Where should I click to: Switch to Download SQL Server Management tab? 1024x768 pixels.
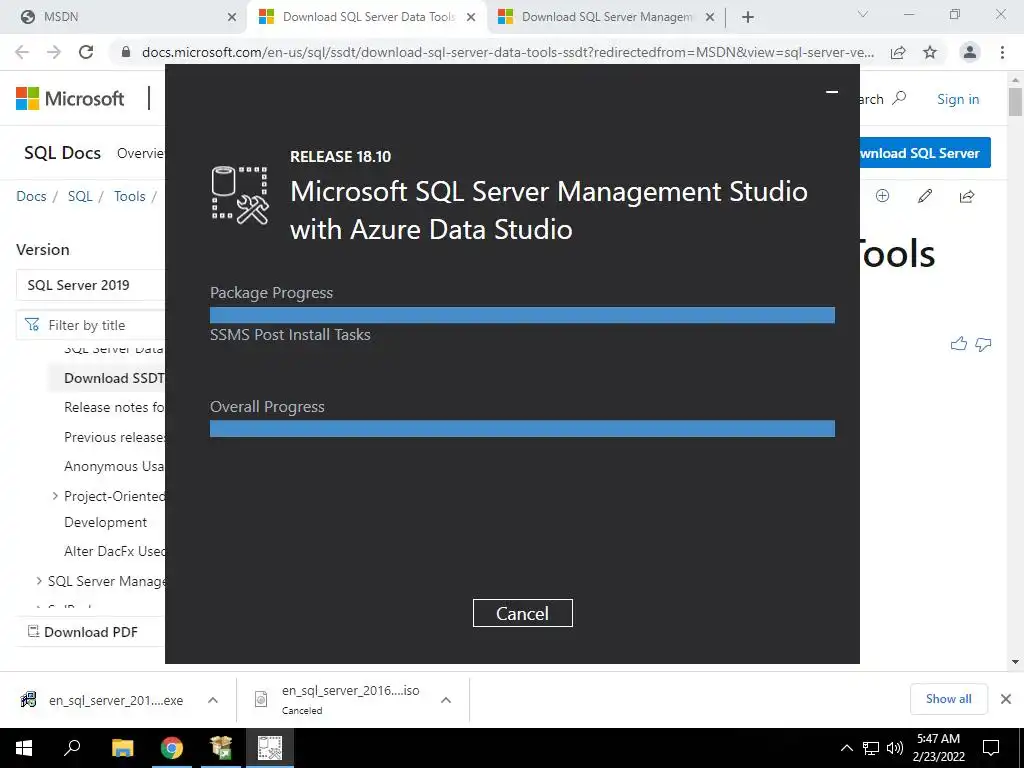coord(606,17)
